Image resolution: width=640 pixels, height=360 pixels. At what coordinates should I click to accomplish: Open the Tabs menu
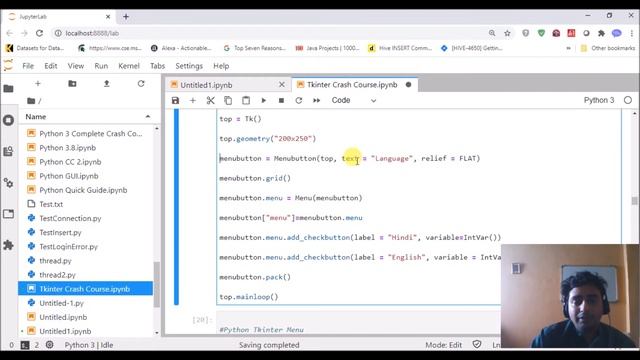(x=158, y=66)
